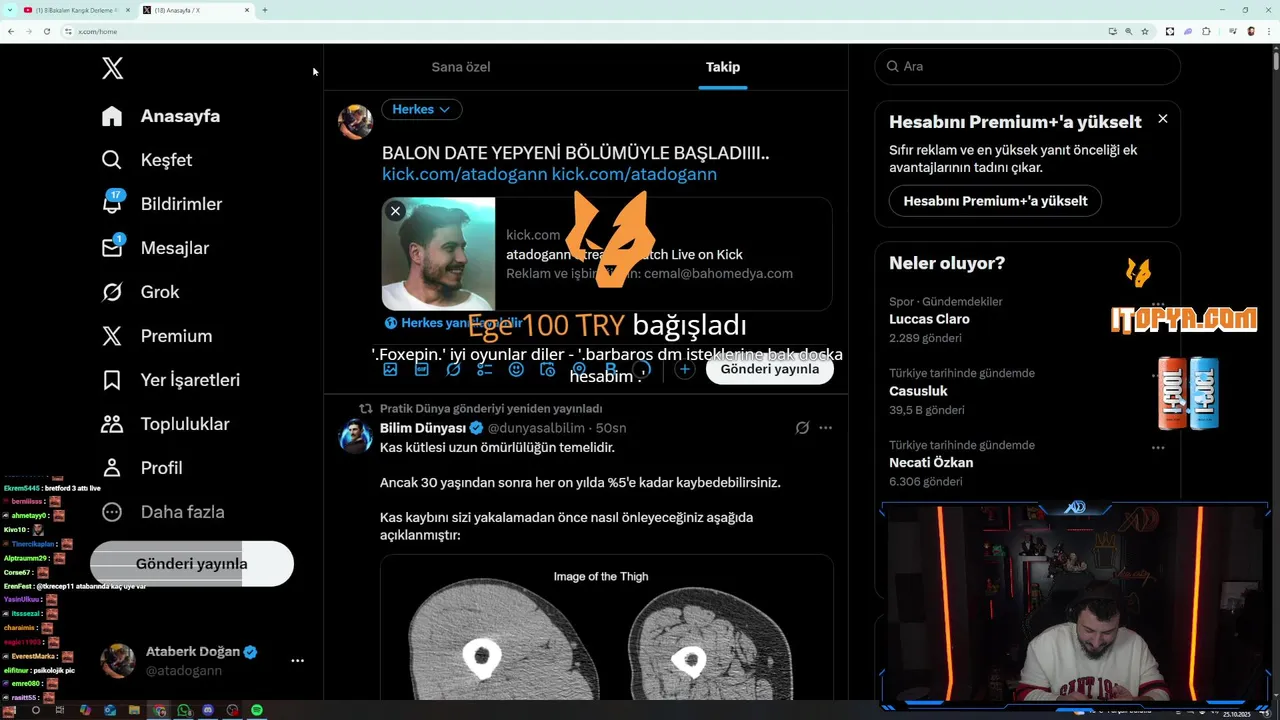Viewport: 1280px width, 720px height.
Task: Open Luccas Claro trending topic
Action: (929, 319)
